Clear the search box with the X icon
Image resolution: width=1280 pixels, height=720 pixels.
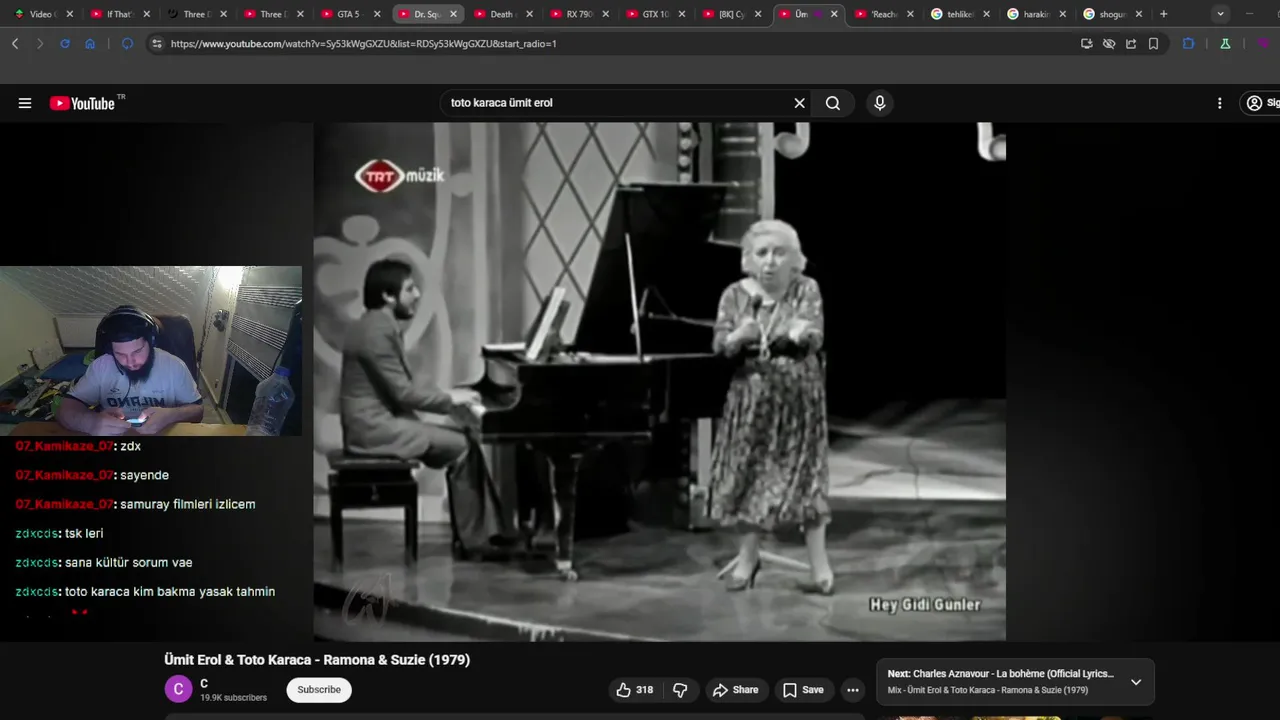click(799, 103)
